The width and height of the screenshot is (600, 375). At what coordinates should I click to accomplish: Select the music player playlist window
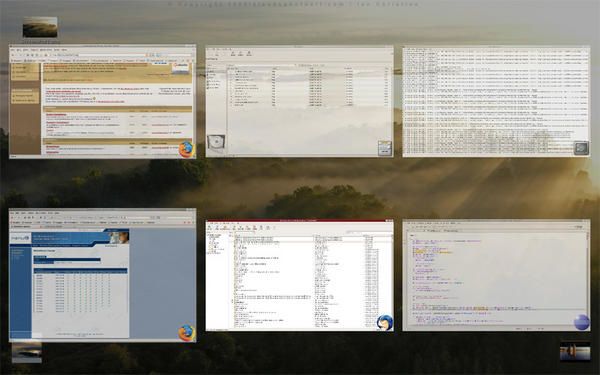point(299,101)
